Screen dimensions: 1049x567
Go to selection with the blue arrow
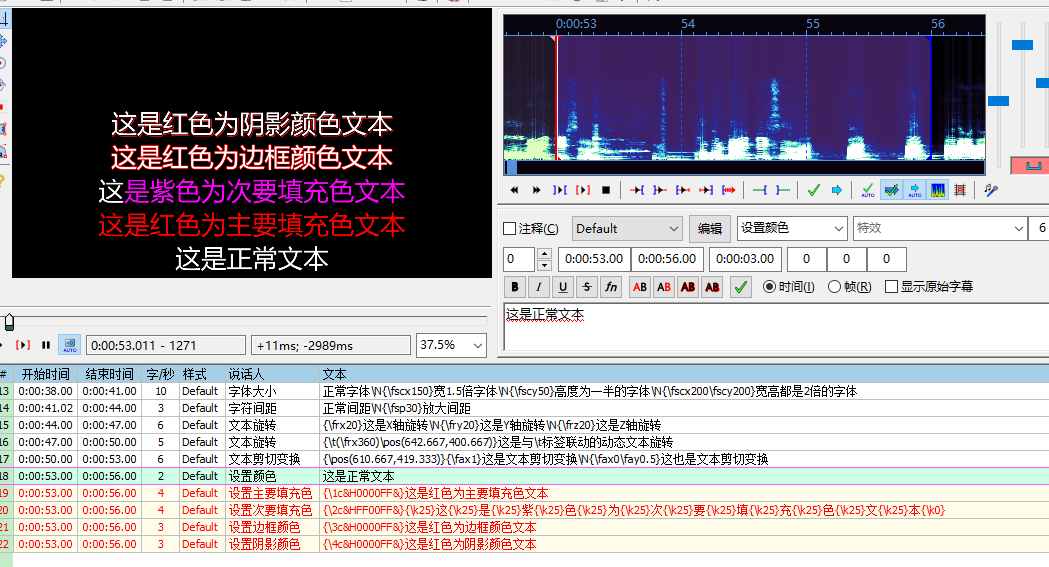836,191
